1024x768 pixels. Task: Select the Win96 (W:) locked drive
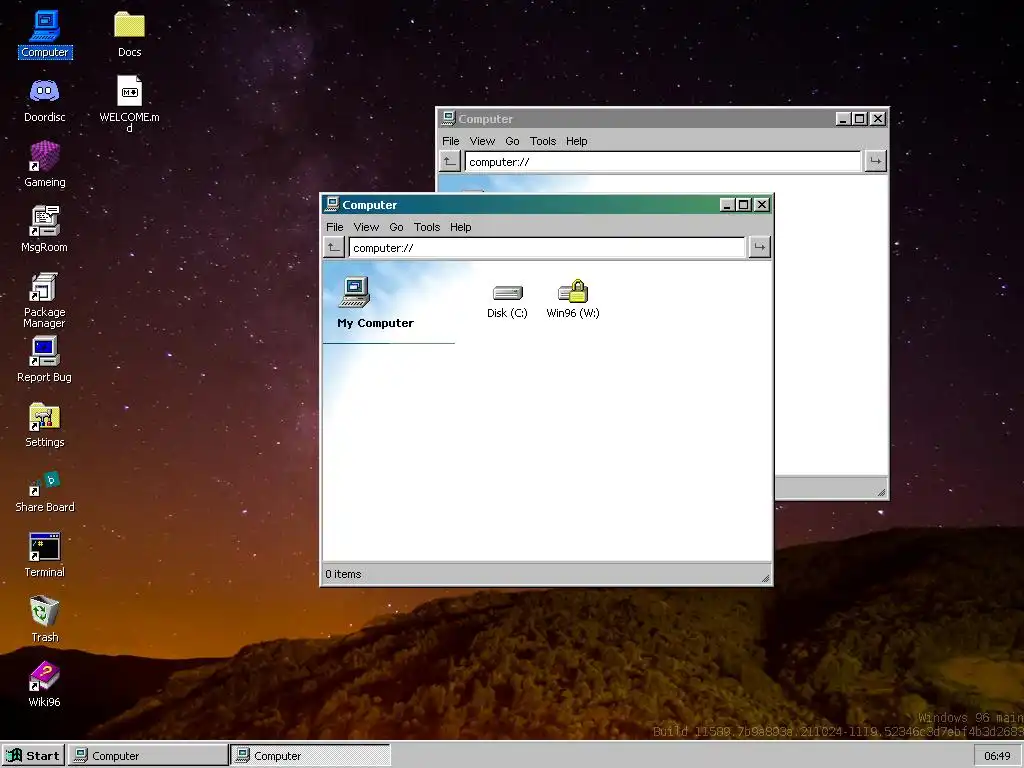[x=573, y=300]
